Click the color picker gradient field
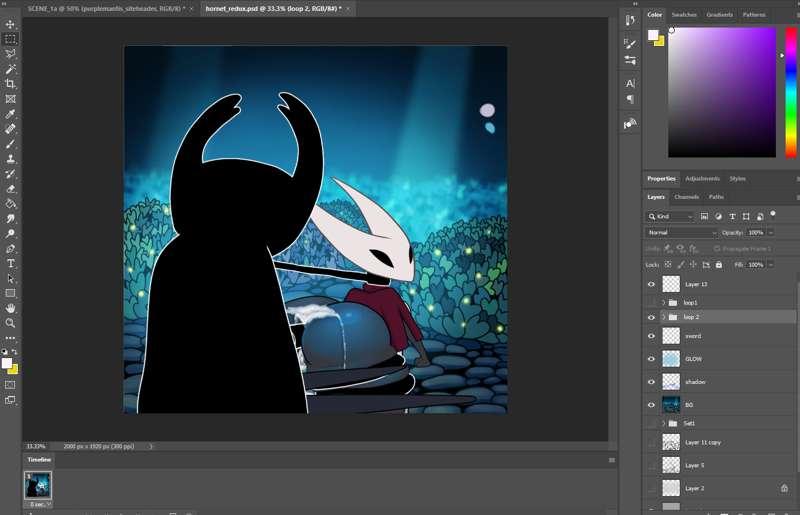Viewport: 800px width, 515px height. [722, 92]
